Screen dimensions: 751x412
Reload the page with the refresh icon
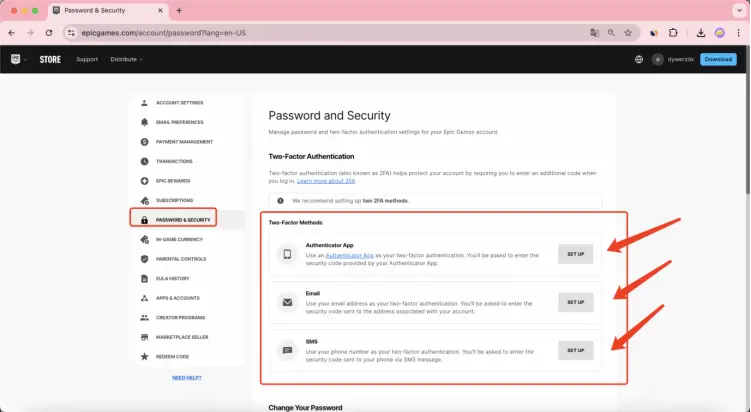coord(49,33)
